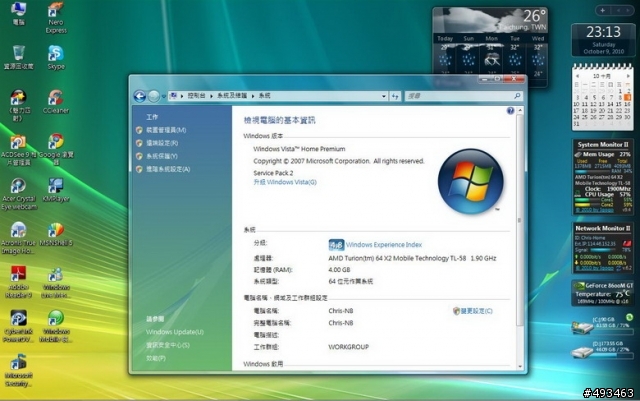Viewport: 640px width, 401px height.
Task: Click the D: drive icon in sidebar gadget
Action: (x=582, y=352)
